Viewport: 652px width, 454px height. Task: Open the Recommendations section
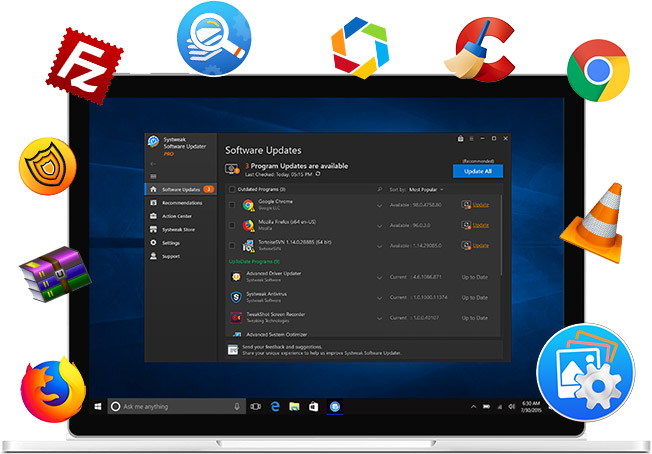(x=180, y=203)
